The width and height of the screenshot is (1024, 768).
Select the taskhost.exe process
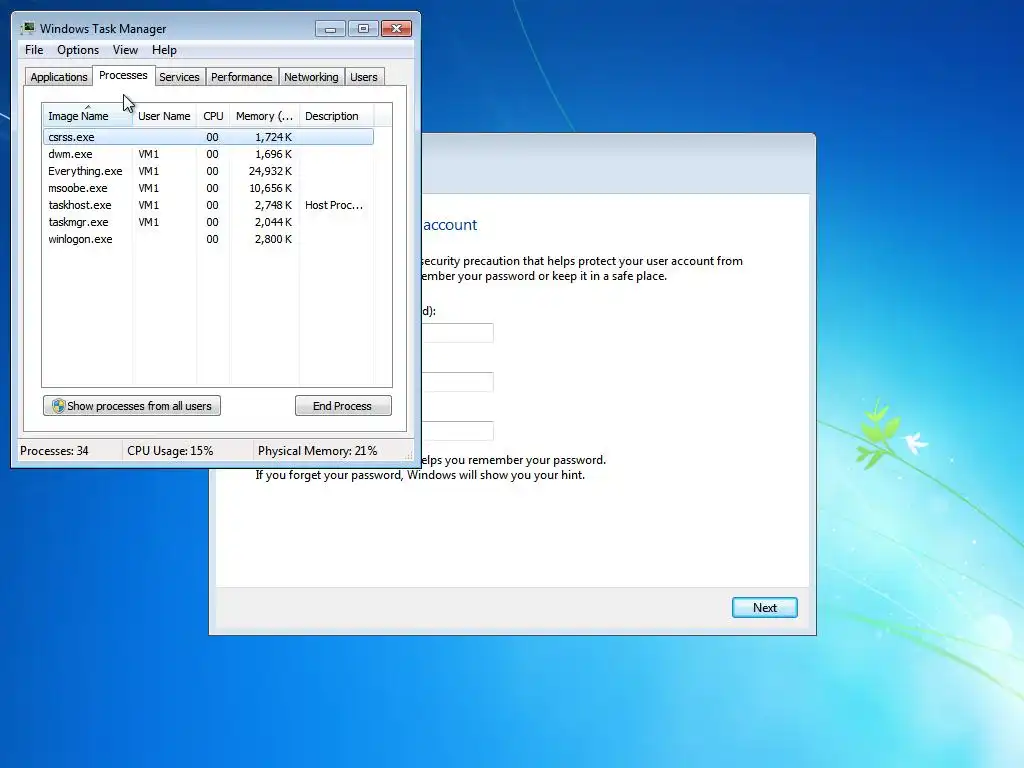(x=208, y=205)
